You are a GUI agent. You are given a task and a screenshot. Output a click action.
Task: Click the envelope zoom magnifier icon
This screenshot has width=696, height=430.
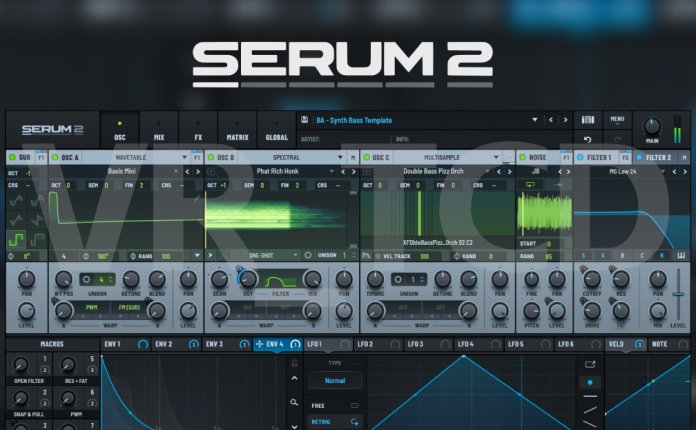pos(294,402)
